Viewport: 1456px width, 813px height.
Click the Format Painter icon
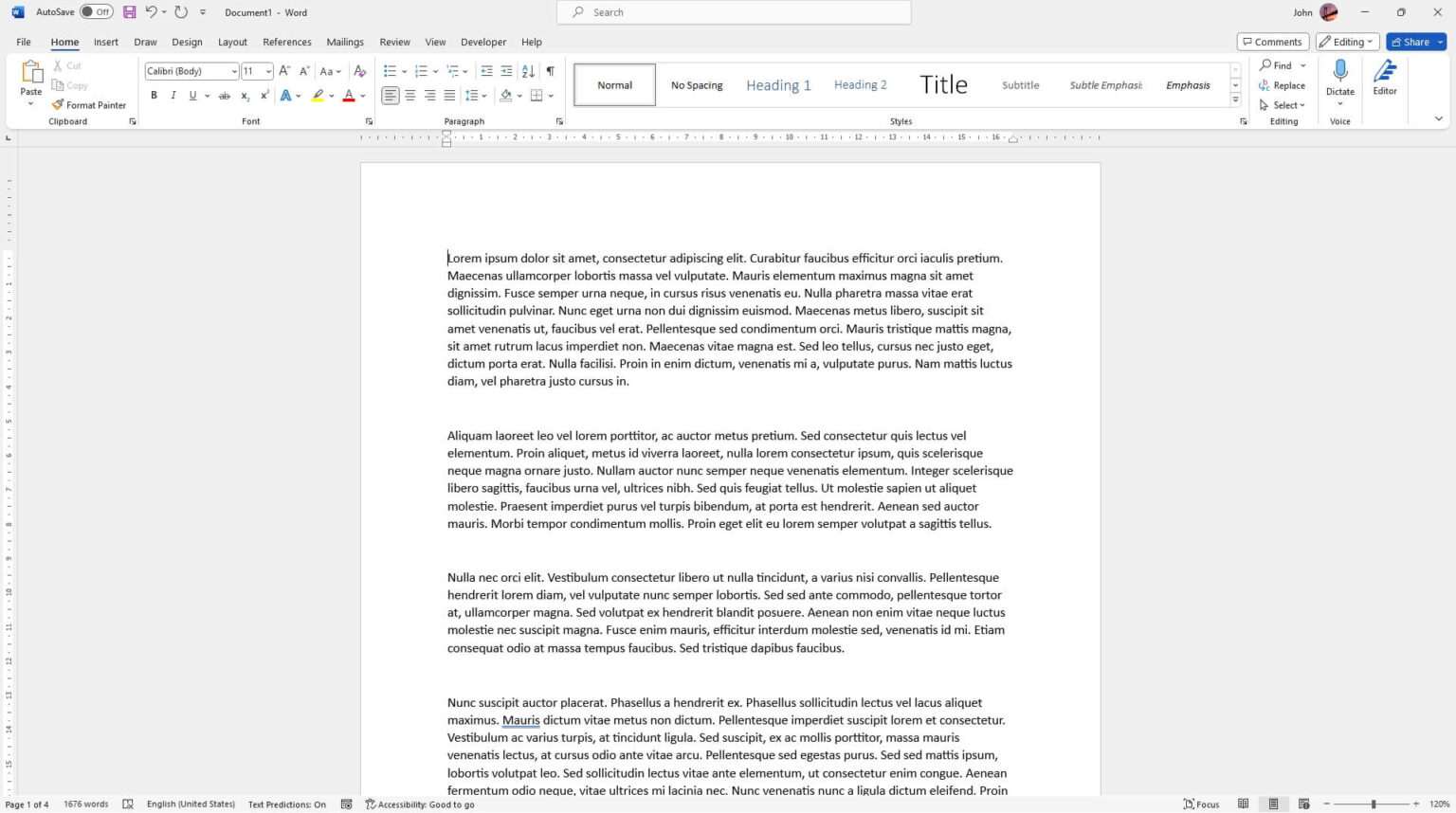tap(59, 104)
